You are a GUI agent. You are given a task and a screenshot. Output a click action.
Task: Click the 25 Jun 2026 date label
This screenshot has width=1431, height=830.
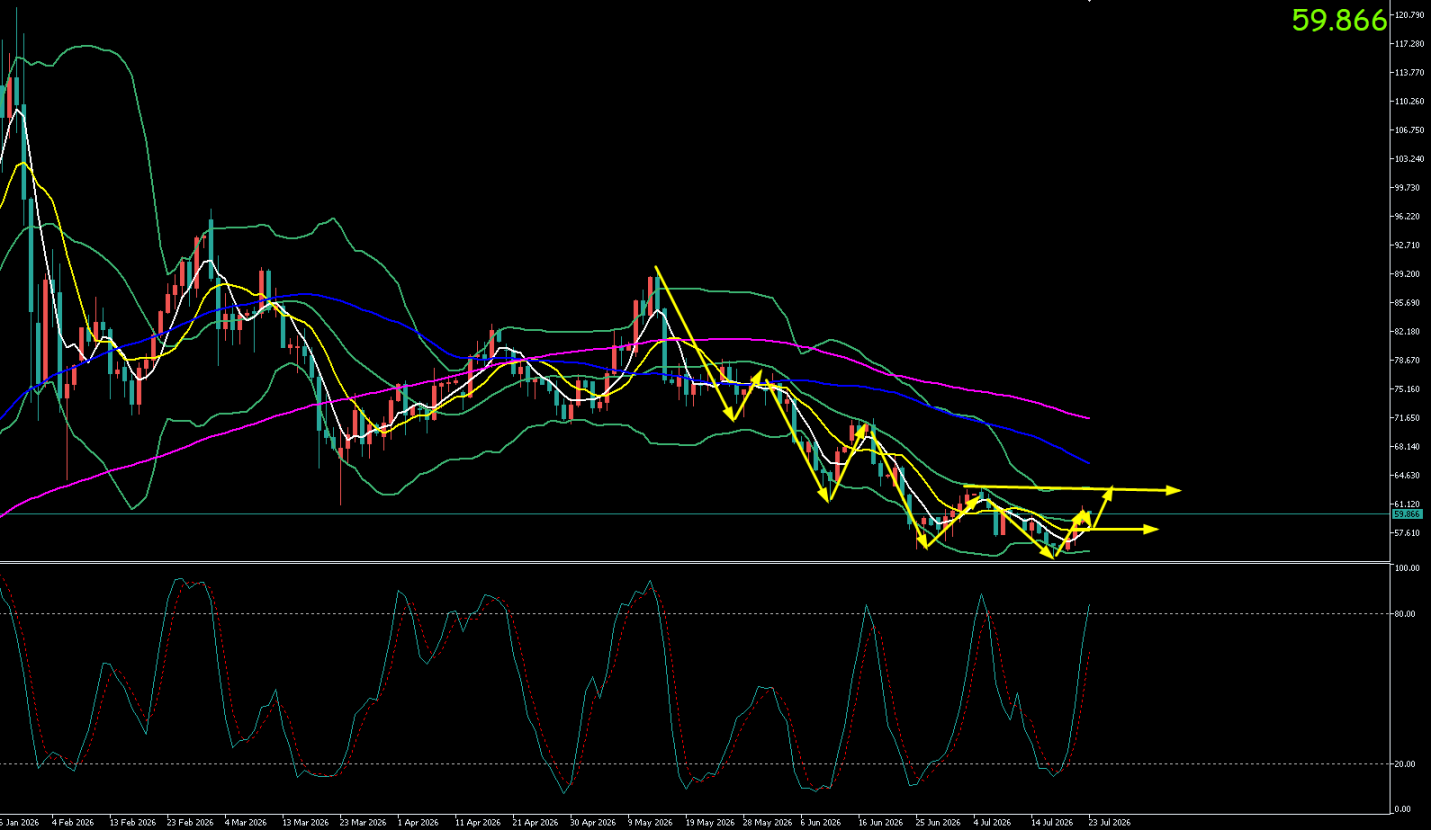pos(939,823)
